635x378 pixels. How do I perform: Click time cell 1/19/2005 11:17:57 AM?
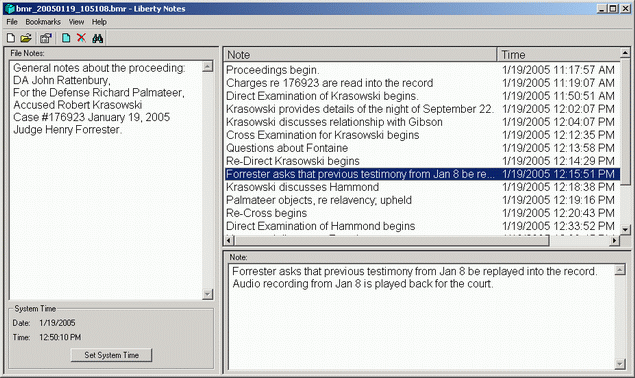(558, 70)
